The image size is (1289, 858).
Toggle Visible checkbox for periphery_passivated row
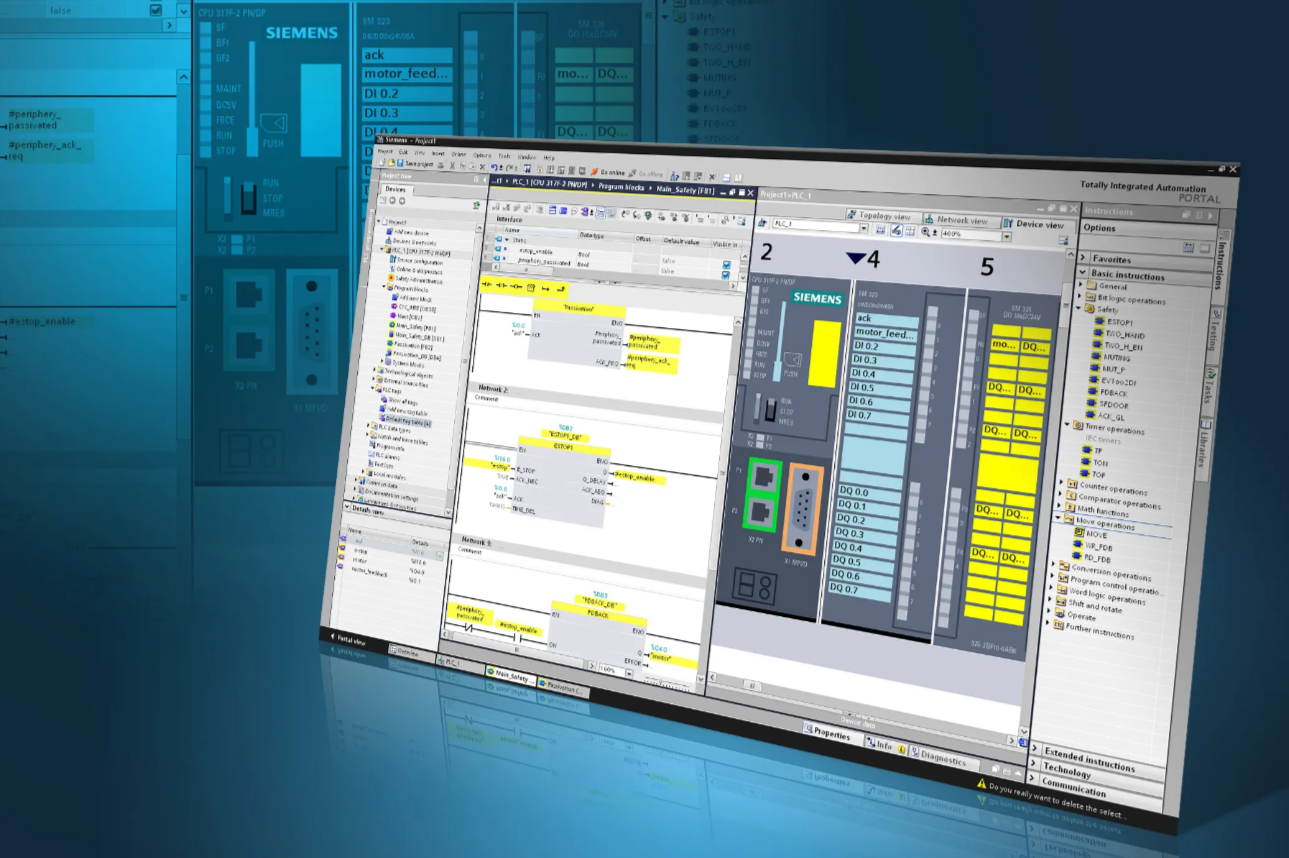click(726, 275)
